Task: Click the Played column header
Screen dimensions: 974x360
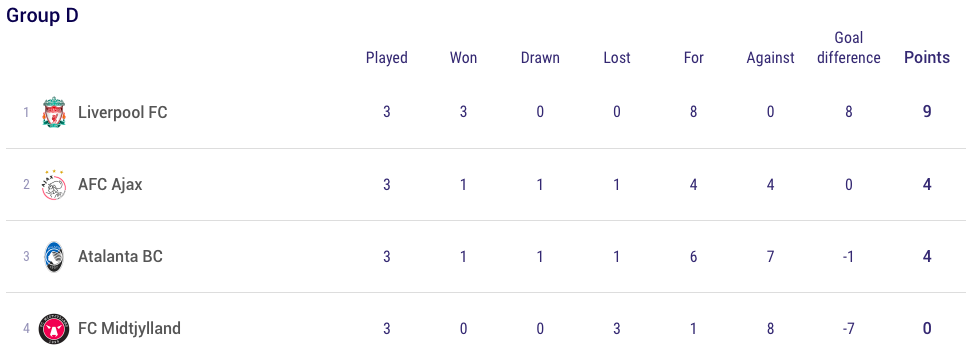Action: (x=386, y=58)
